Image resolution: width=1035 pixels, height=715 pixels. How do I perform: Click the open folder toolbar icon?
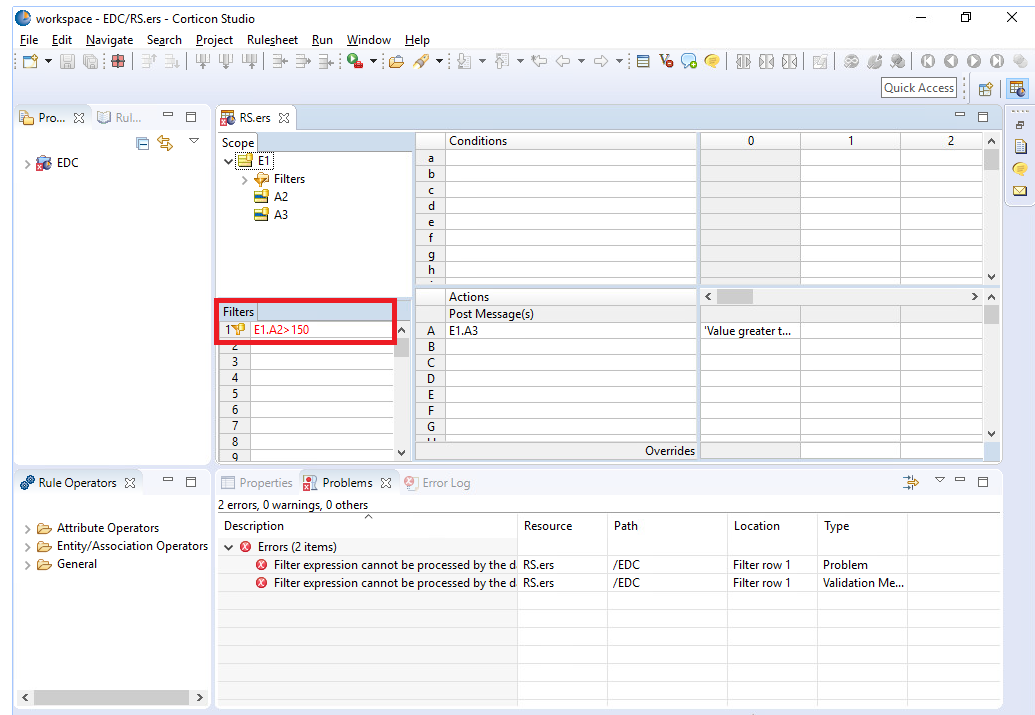click(396, 61)
